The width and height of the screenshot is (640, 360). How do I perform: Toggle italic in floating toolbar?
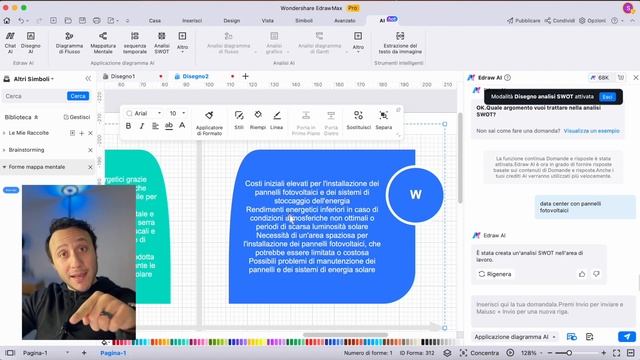pyautogui.click(x=142, y=126)
